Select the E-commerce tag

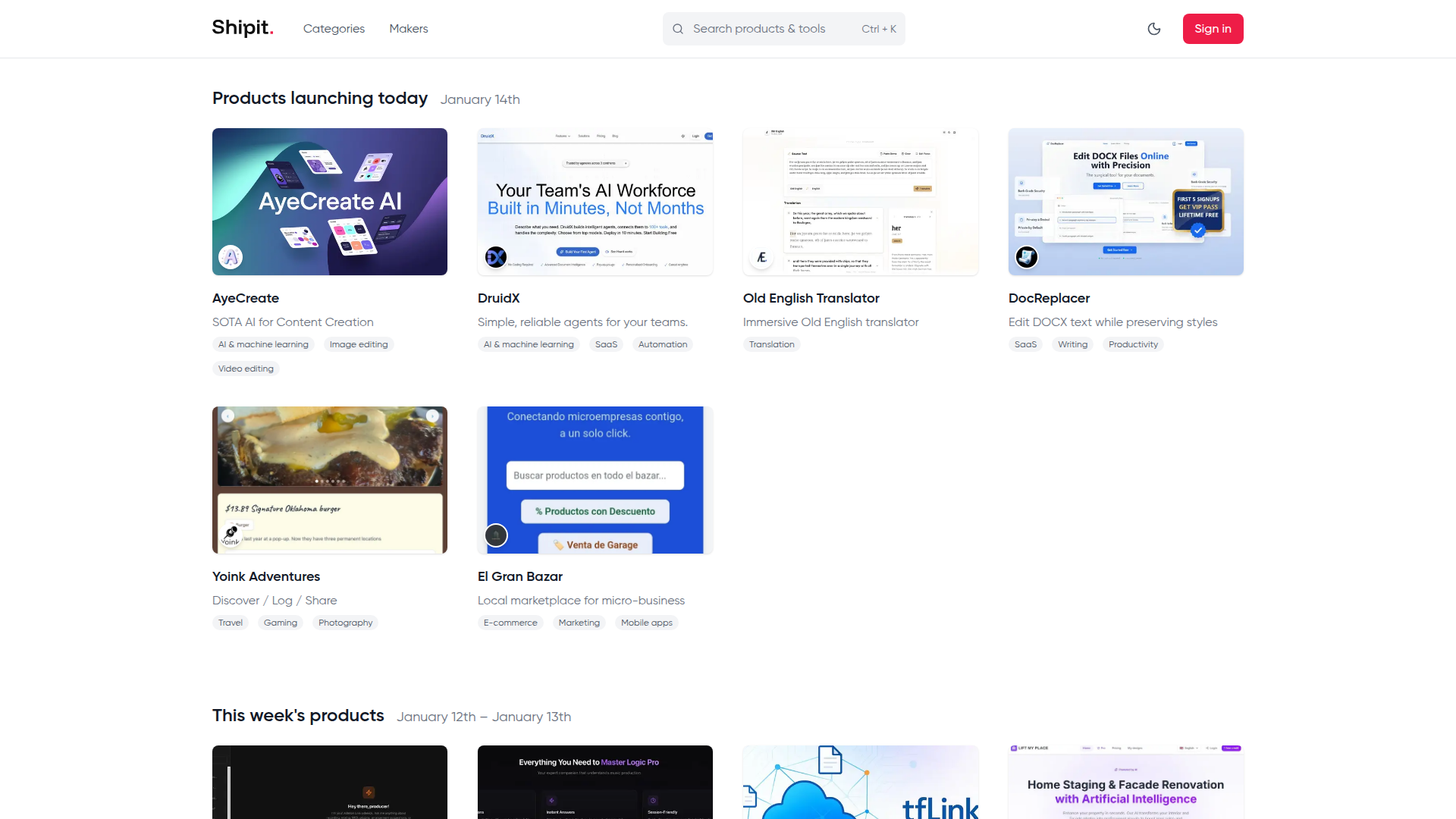510,623
